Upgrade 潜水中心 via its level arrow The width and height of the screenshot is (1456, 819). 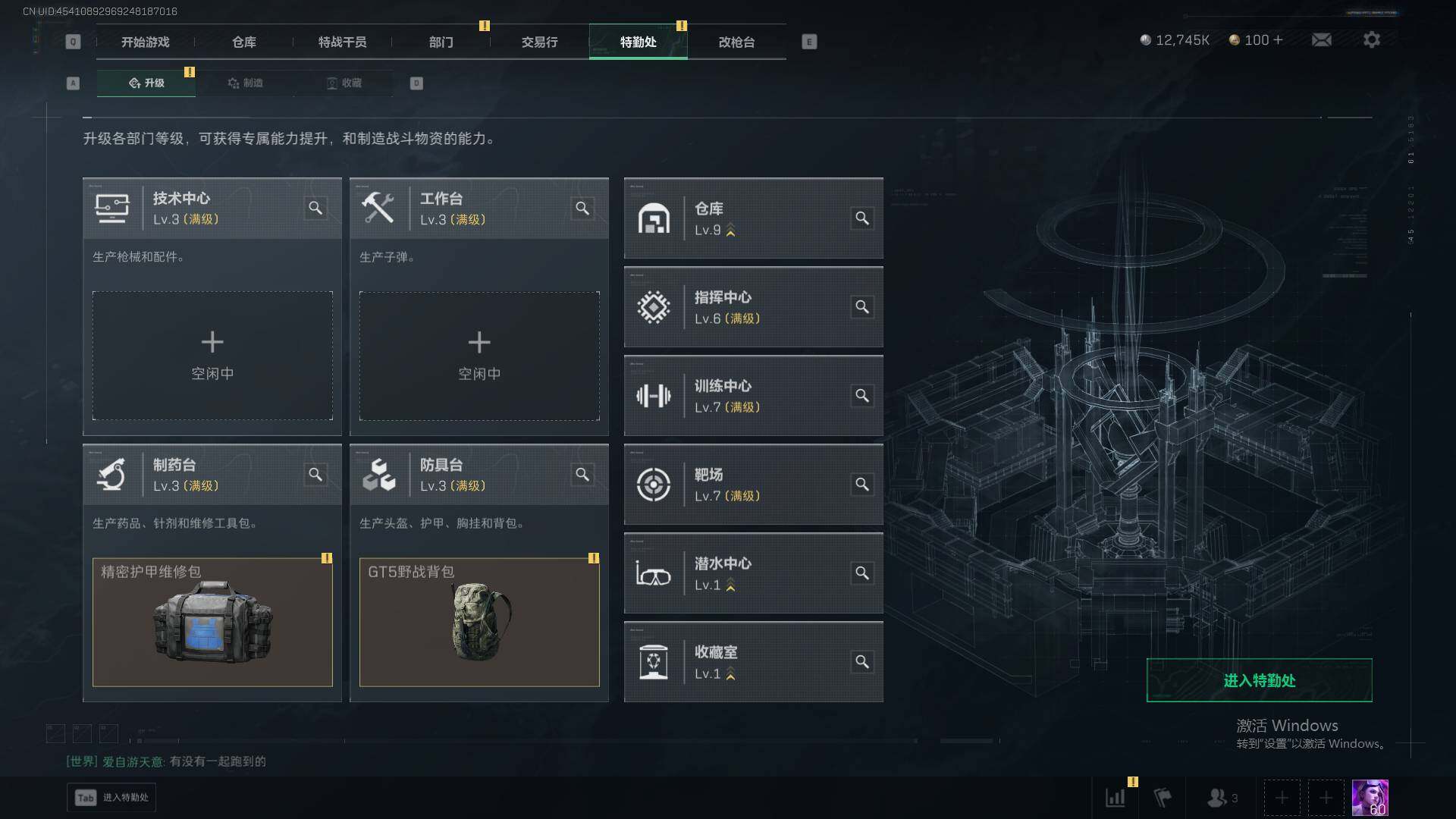[731, 585]
